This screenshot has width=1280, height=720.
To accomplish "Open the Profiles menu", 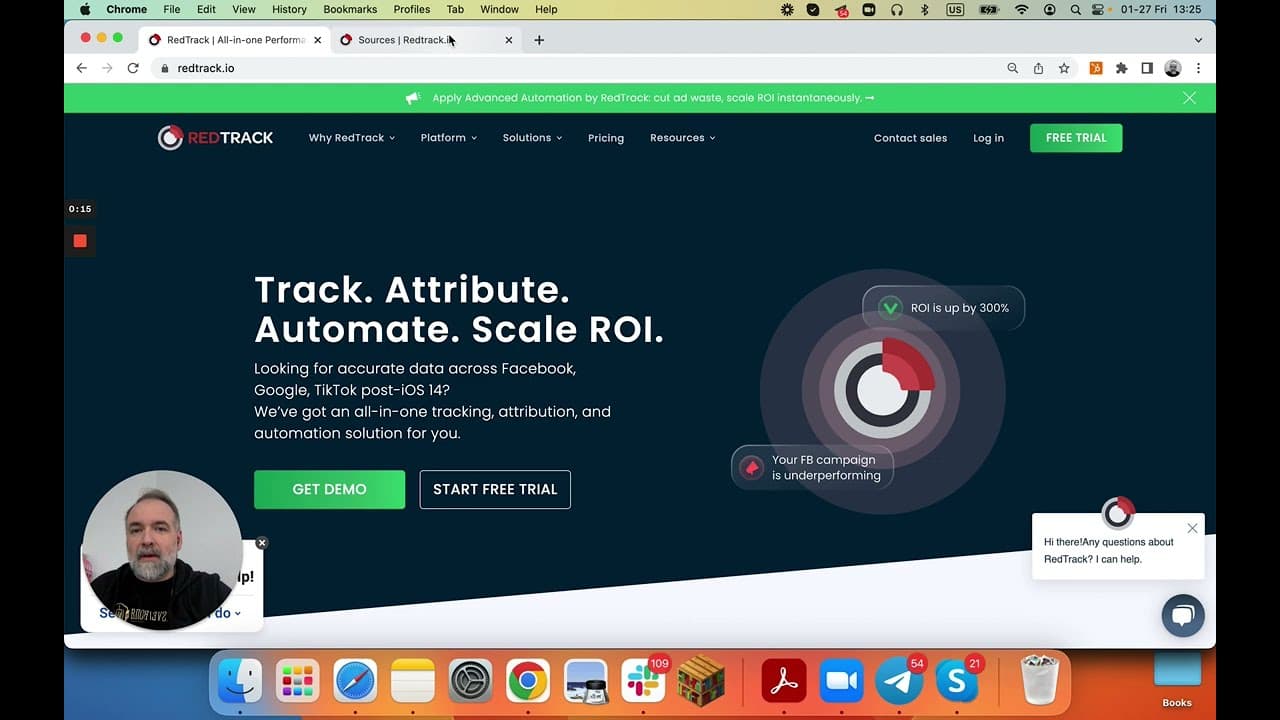I will (x=412, y=10).
